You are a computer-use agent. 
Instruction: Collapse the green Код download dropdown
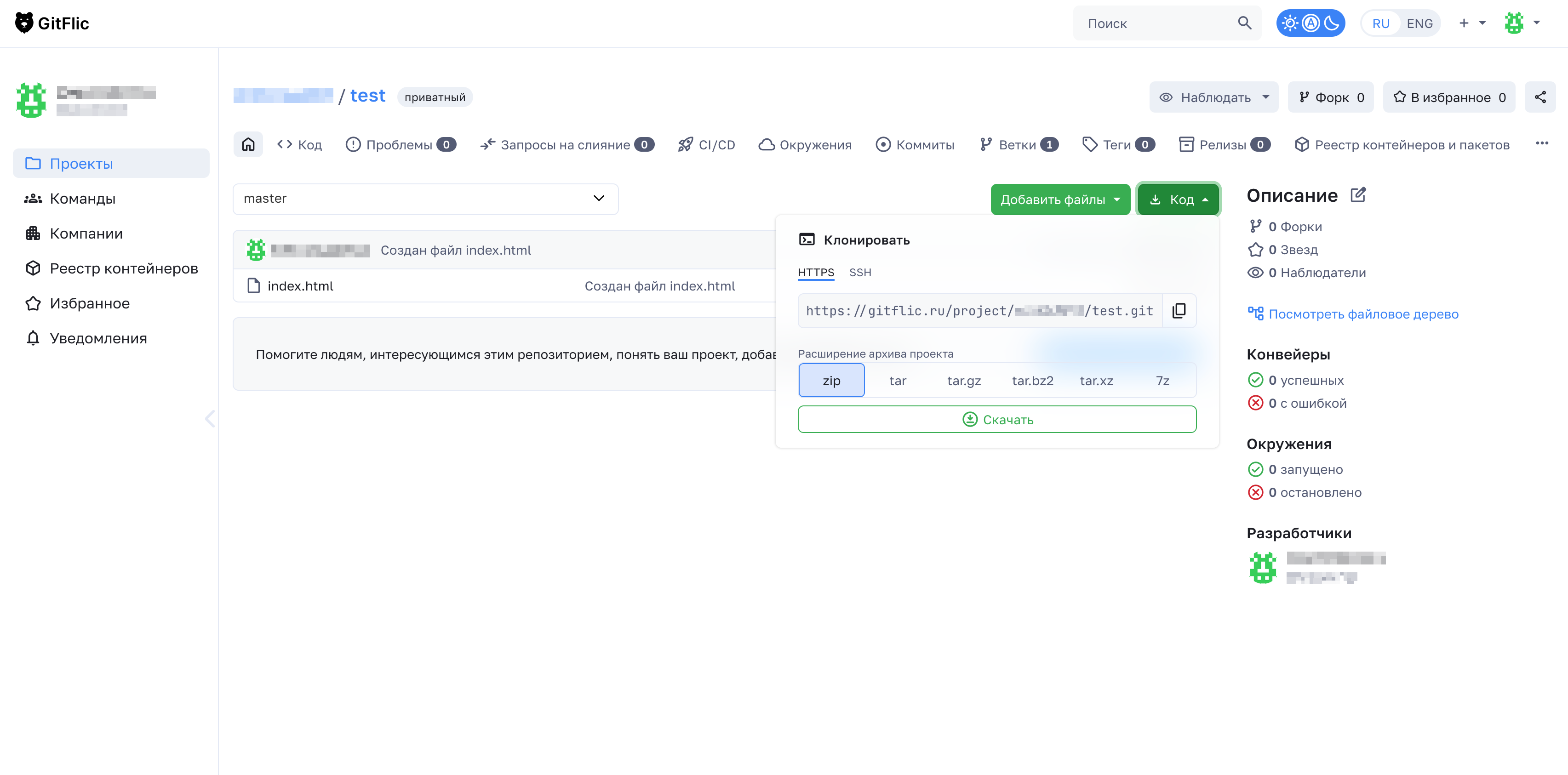point(1178,199)
